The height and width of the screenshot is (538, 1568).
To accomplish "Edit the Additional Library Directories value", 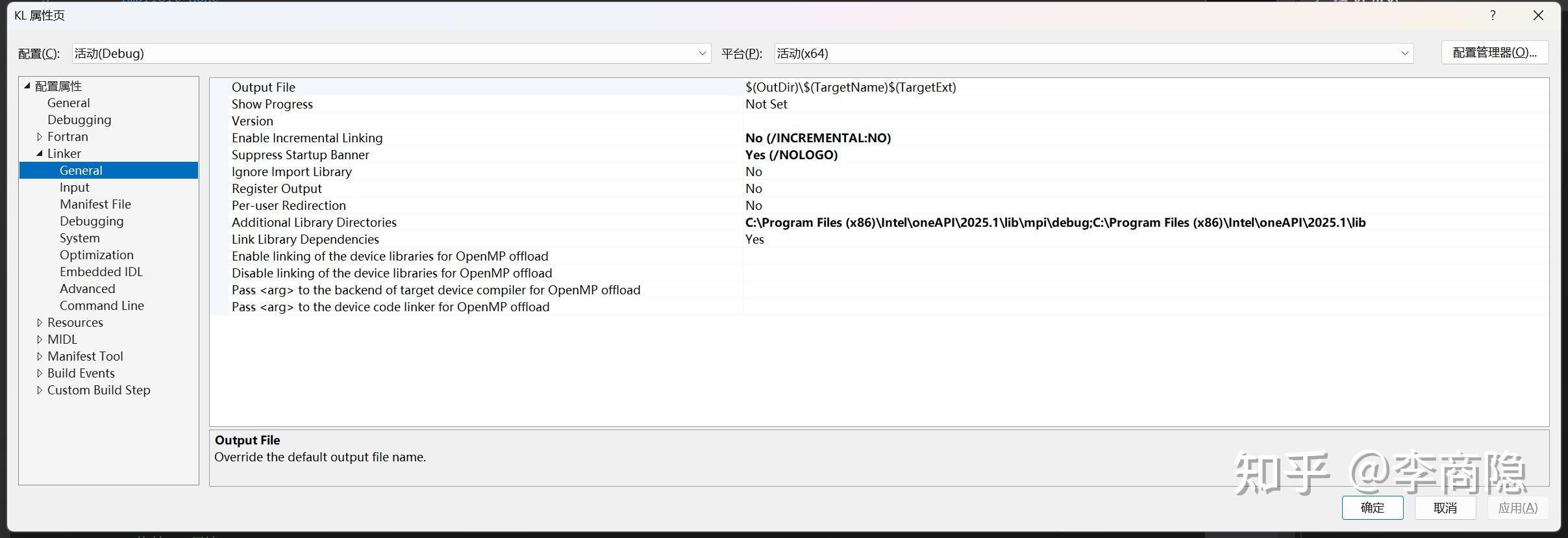I will pyautogui.click(x=1055, y=222).
